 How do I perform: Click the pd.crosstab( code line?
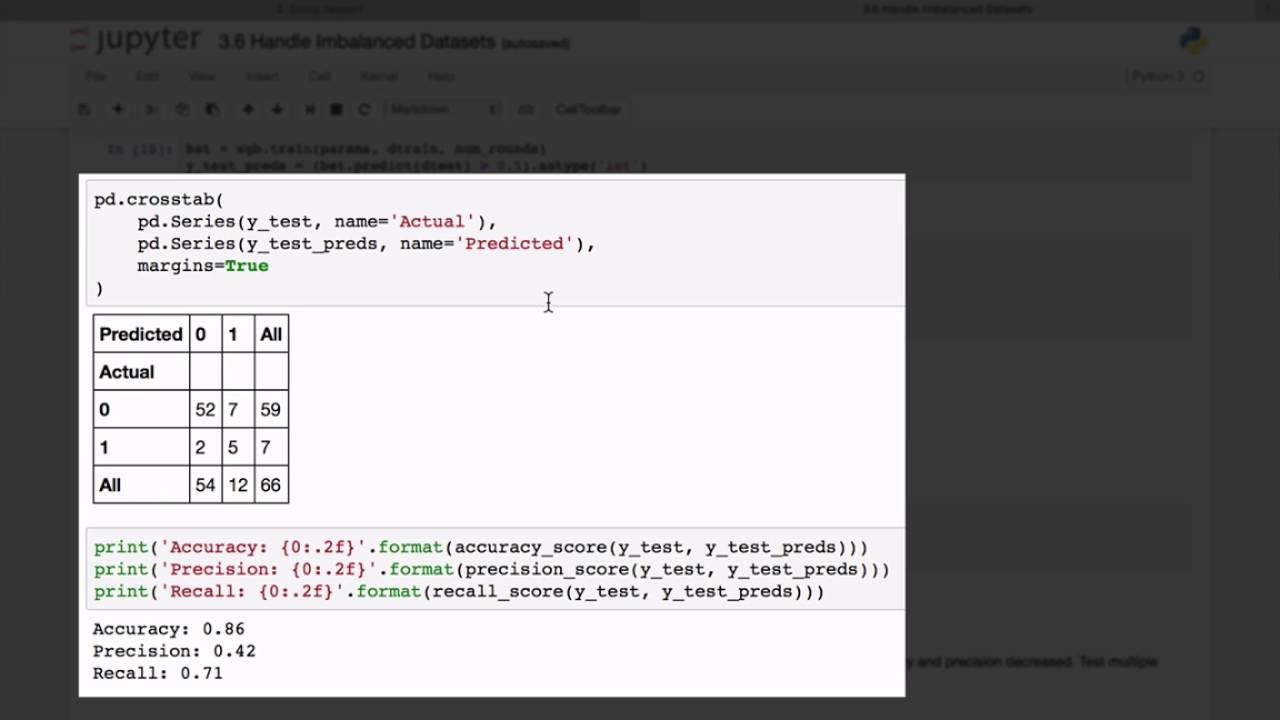159,199
